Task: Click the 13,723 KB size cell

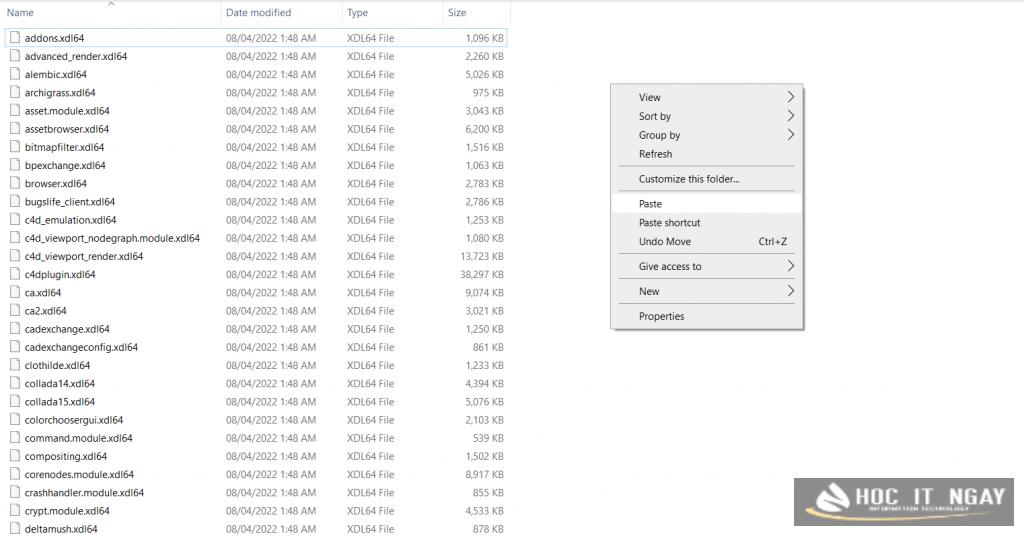Action: click(482, 257)
